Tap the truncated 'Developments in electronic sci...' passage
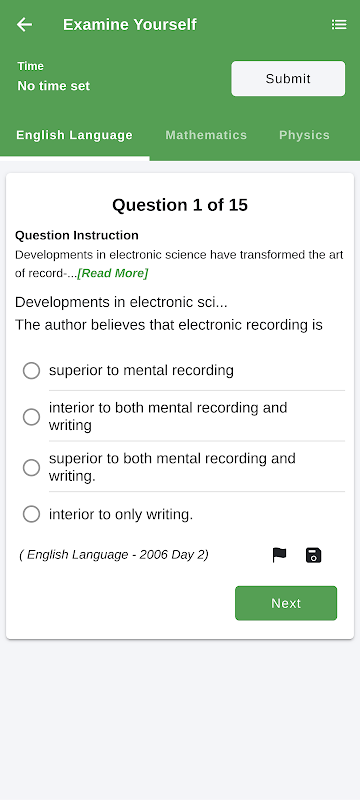 pos(121,302)
